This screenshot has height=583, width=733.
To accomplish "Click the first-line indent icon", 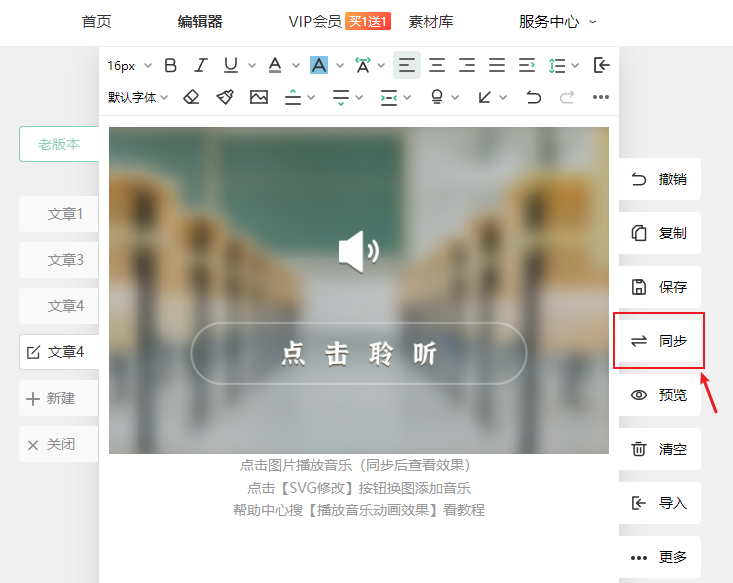I will [x=527, y=65].
